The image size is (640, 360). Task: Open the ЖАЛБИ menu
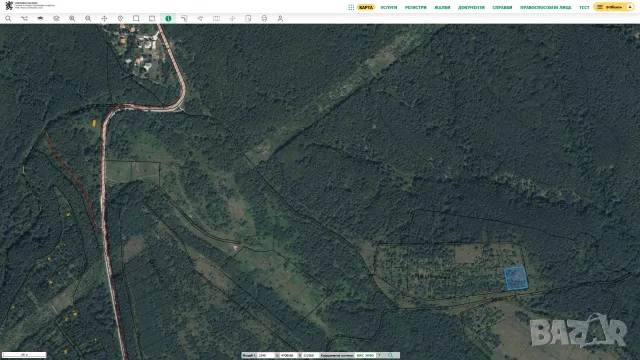[x=442, y=7]
